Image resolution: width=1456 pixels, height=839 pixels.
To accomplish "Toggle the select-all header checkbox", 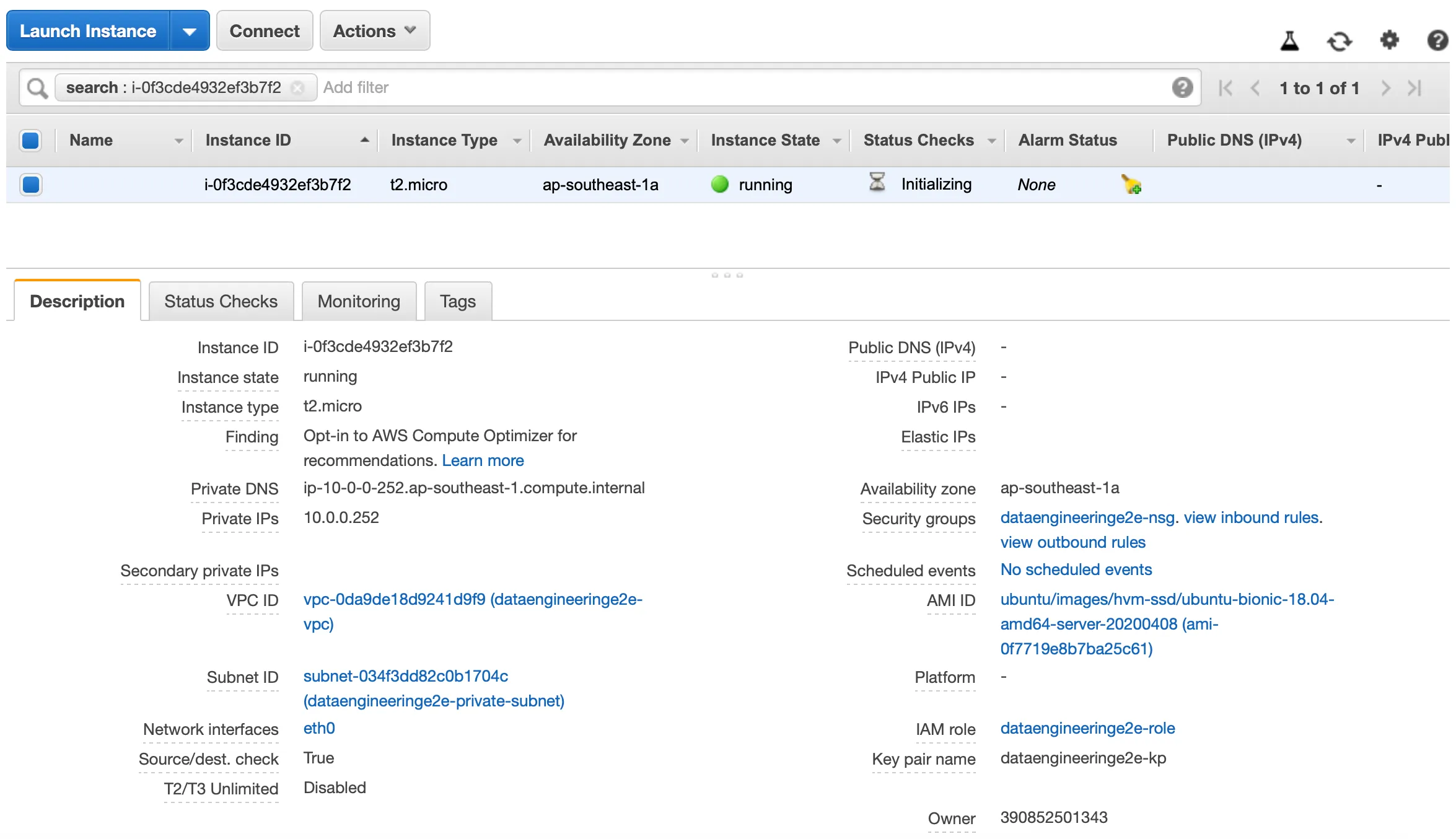I will (30, 141).
